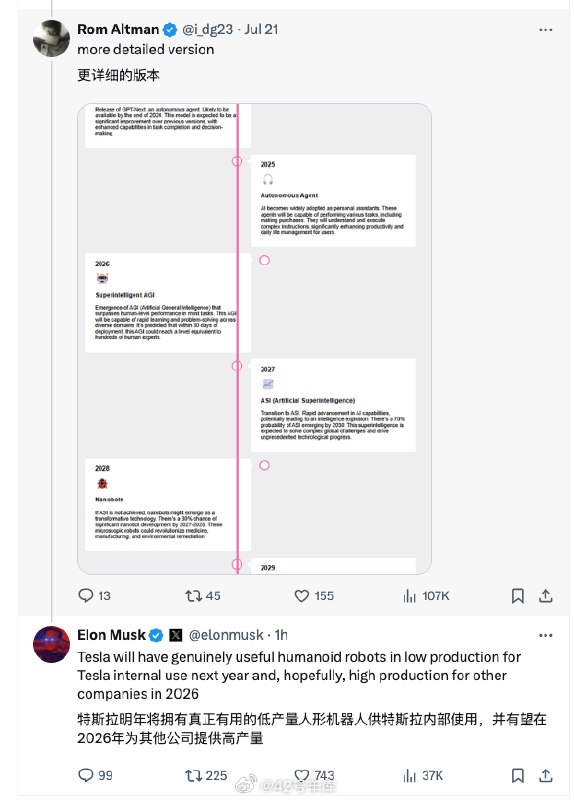Click the X affiliation badge beside Elon Musk
Viewport: 574px width, 800px height.
(176, 635)
